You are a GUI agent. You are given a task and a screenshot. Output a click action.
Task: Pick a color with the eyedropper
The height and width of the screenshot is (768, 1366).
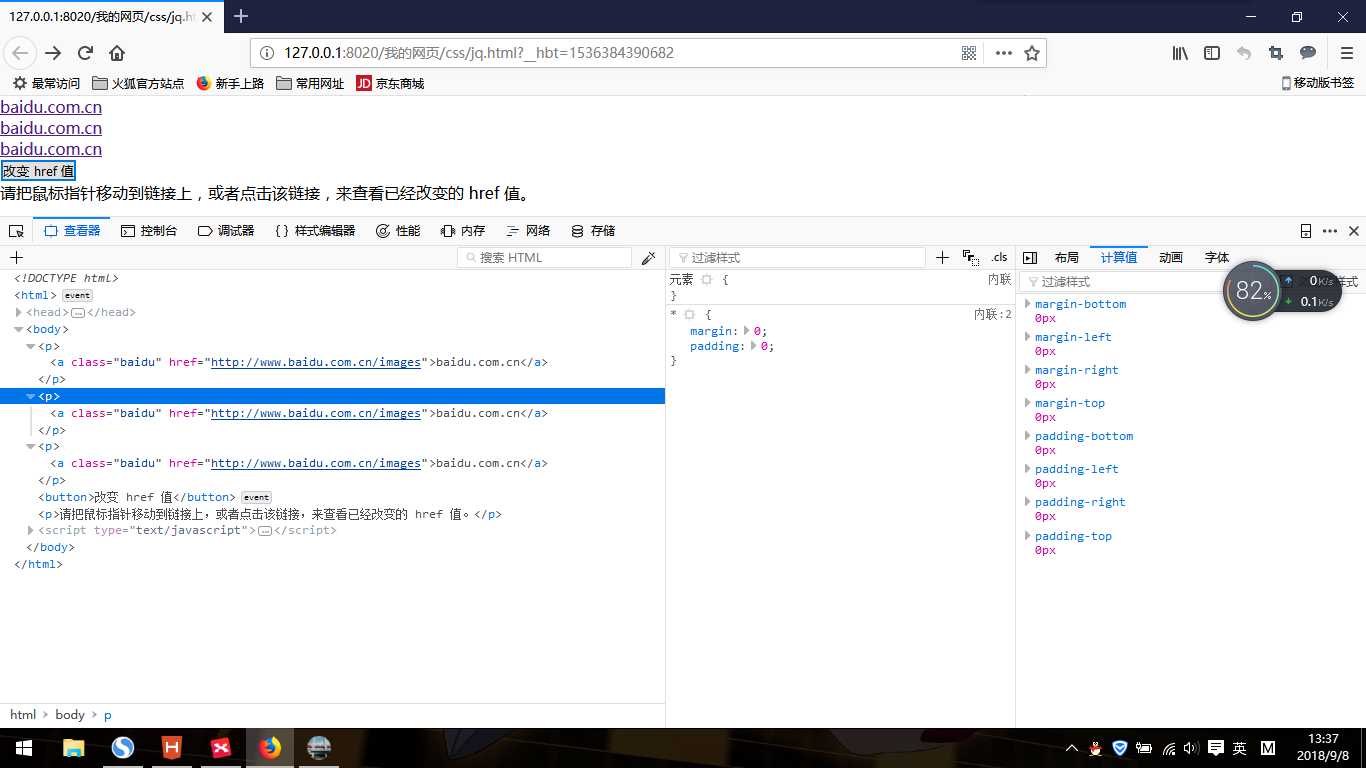648,258
